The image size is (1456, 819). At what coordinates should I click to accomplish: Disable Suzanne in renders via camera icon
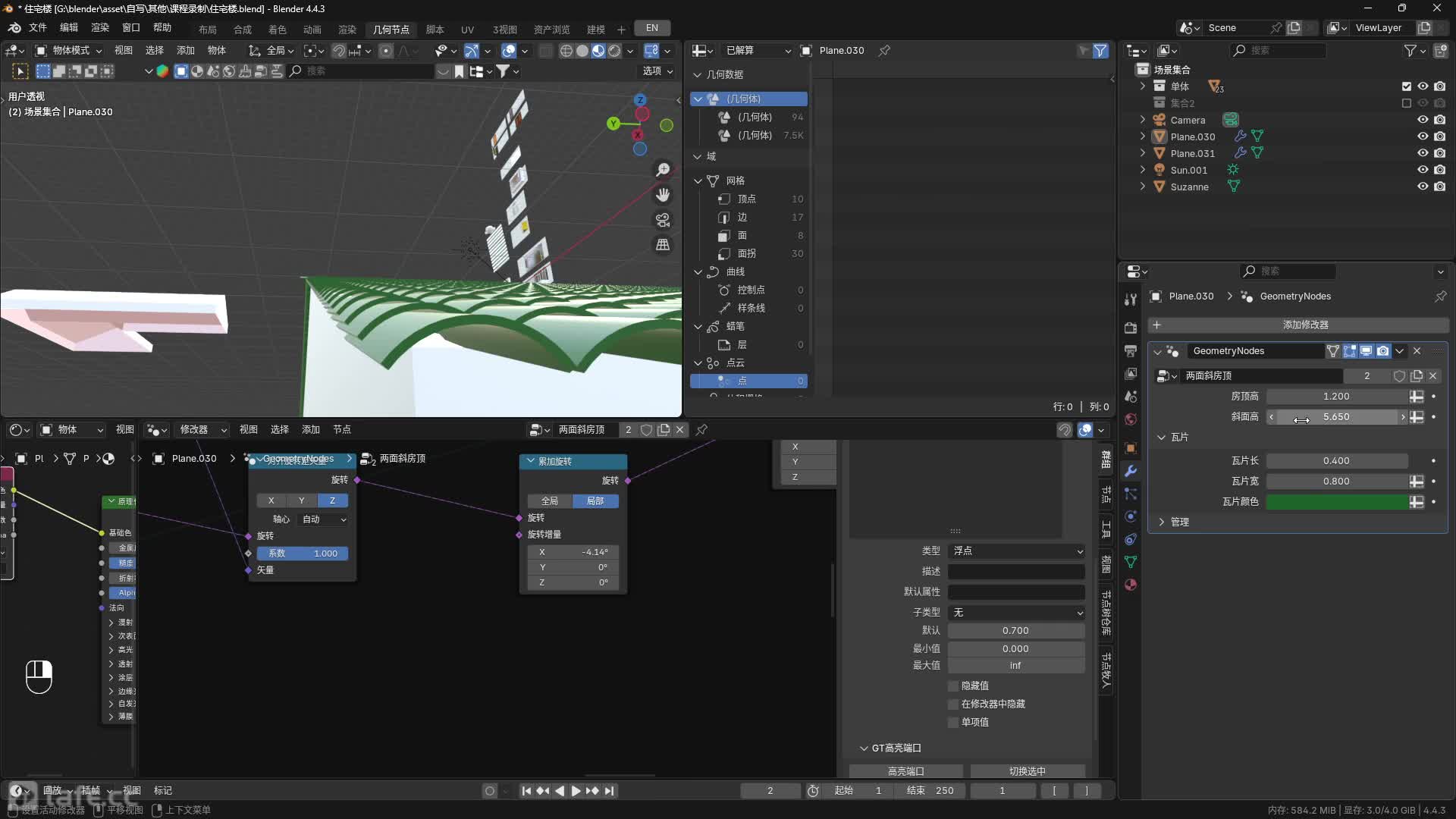[x=1439, y=187]
